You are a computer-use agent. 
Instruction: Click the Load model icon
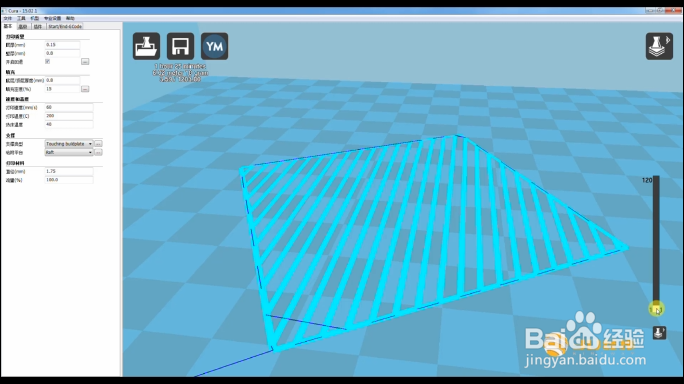point(146,46)
